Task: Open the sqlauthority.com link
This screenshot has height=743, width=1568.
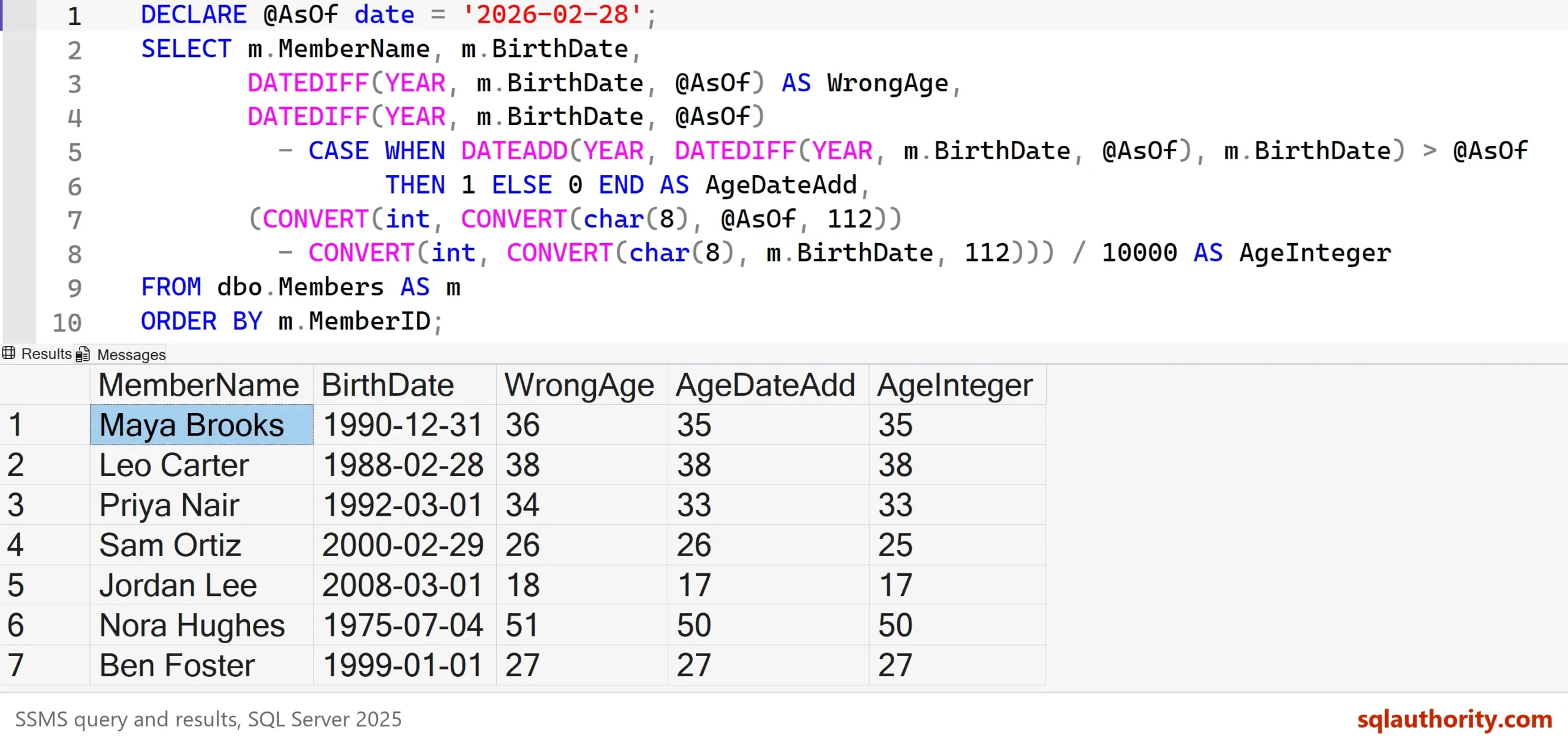Action: (x=1455, y=719)
